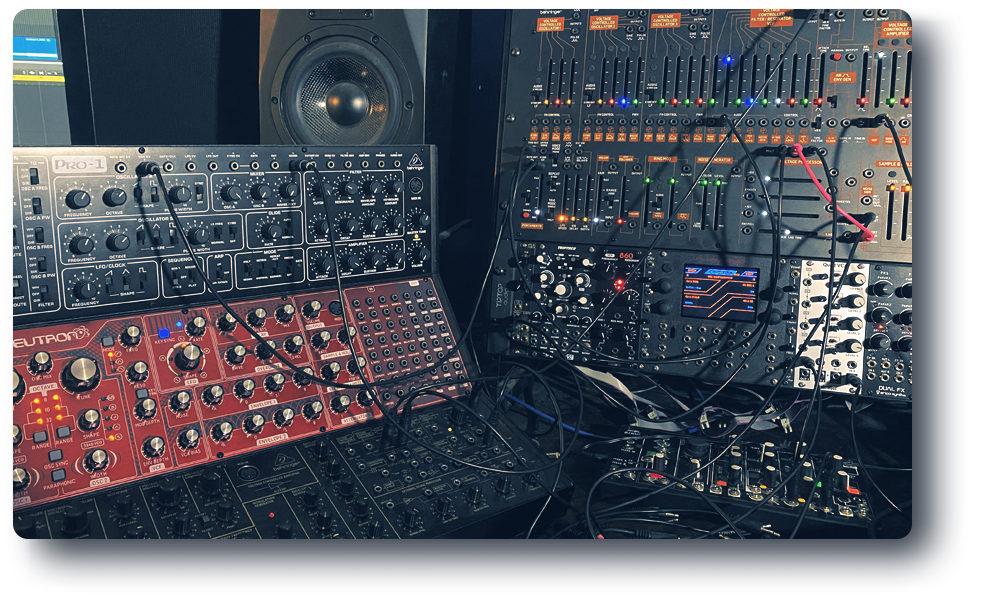The height and width of the screenshot is (602, 989).
Task: Turn the Neutron Env Depth knob
Action: pos(153,447)
